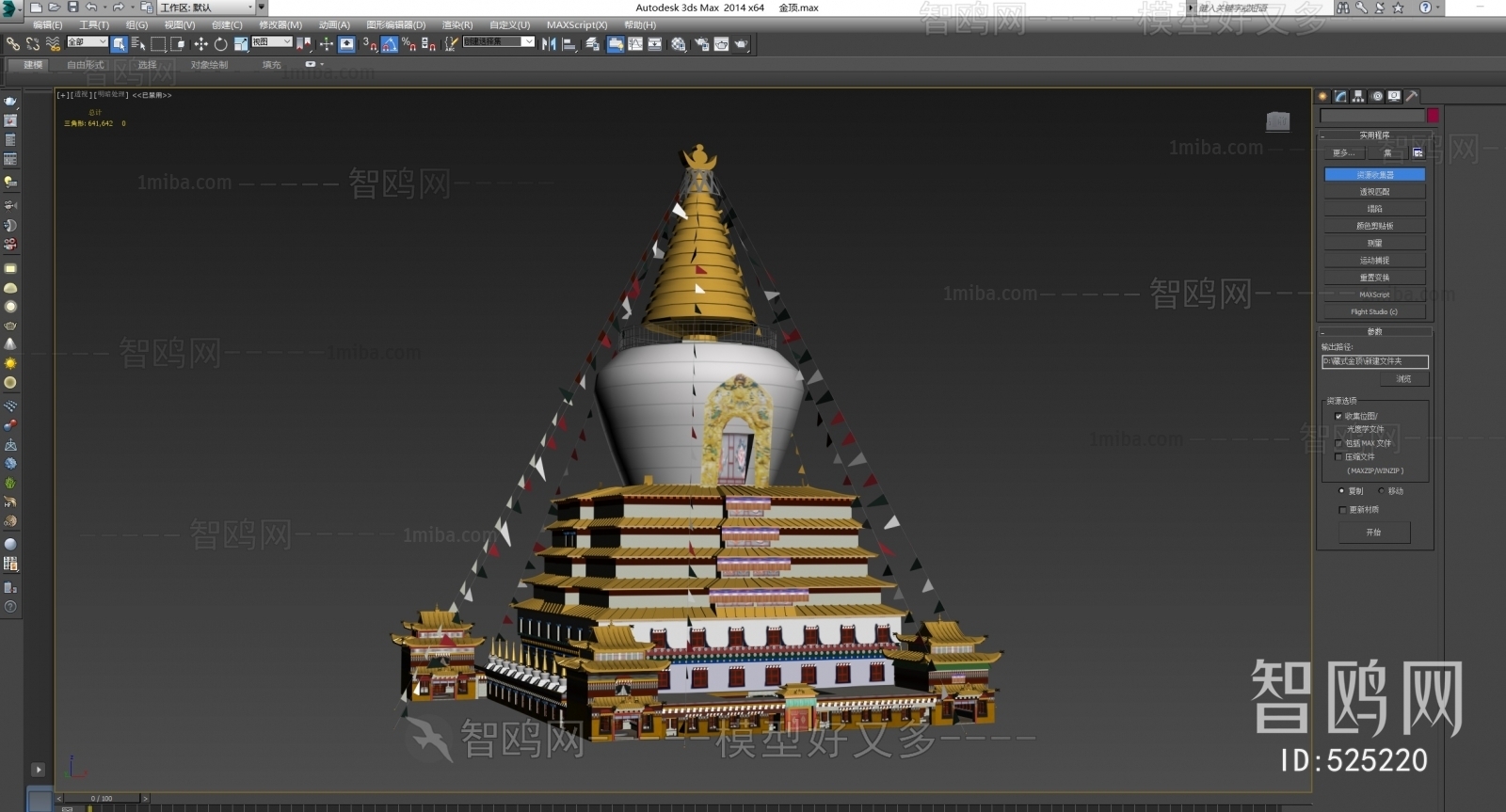
Task: Select the Move tool in the main toolbar
Action: click(x=200, y=44)
